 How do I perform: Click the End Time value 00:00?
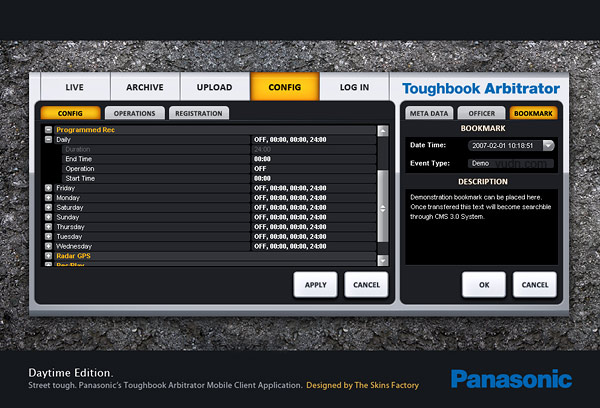[262, 159]
